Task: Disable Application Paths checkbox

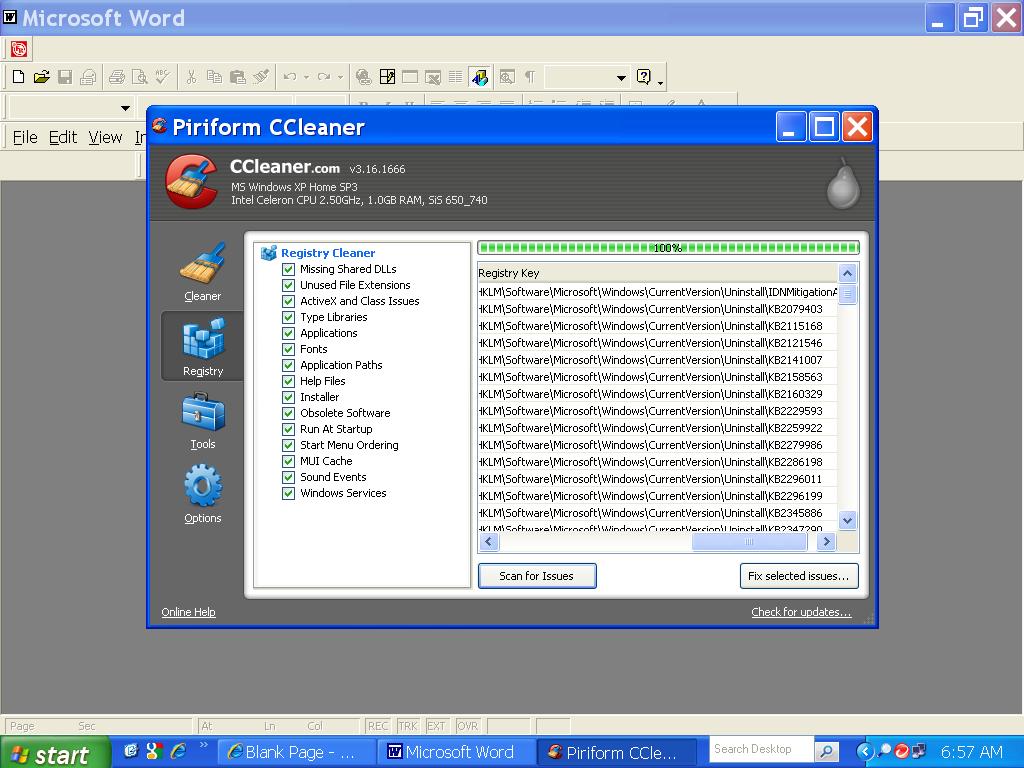Action: coord(288,365)
